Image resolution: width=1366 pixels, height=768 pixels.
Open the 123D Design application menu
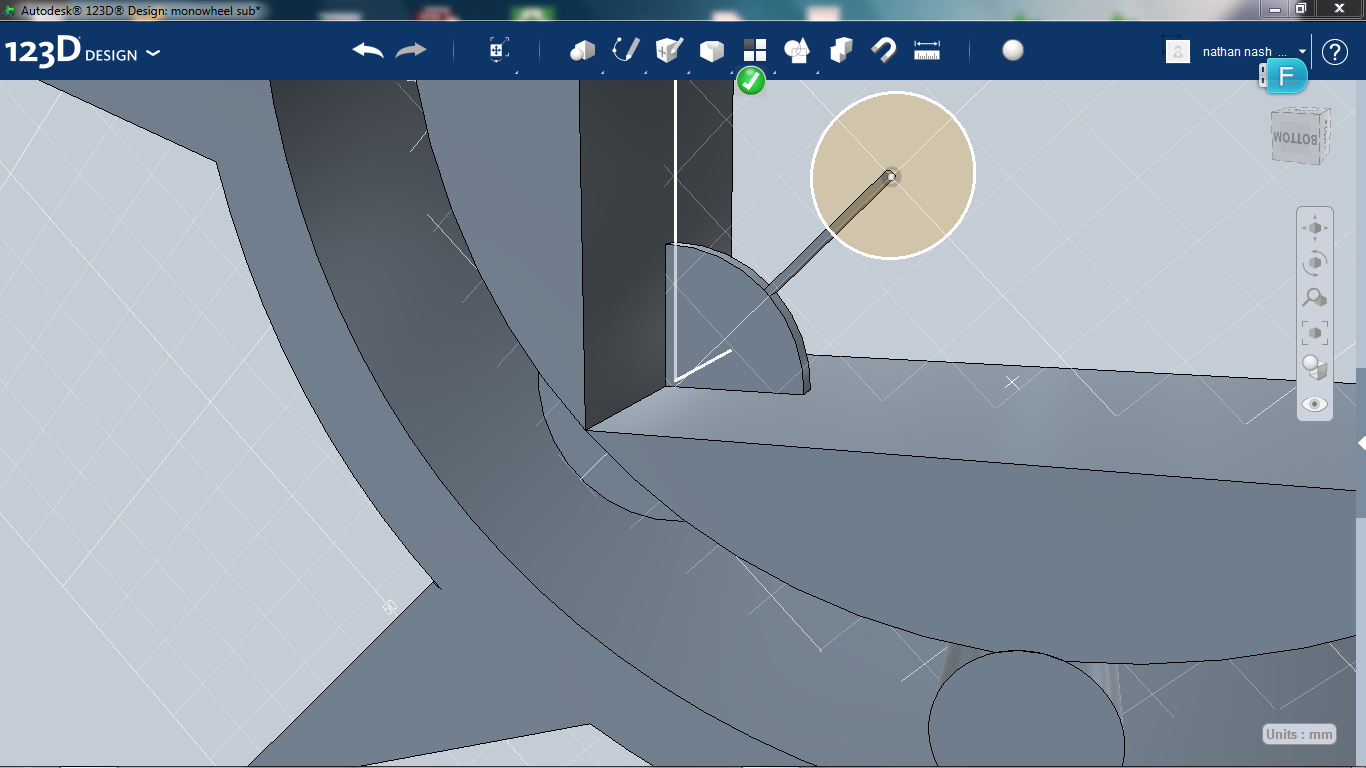coord(82,51)
